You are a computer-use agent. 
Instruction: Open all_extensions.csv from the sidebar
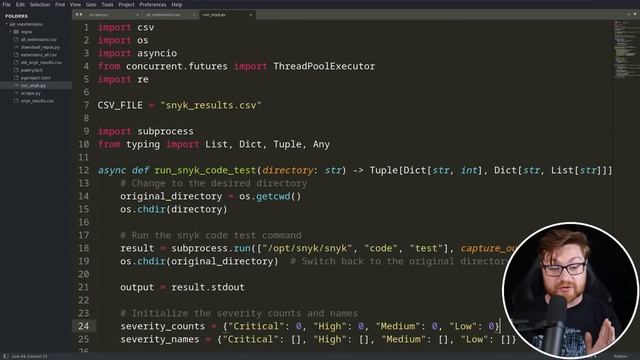coord(39,40)
